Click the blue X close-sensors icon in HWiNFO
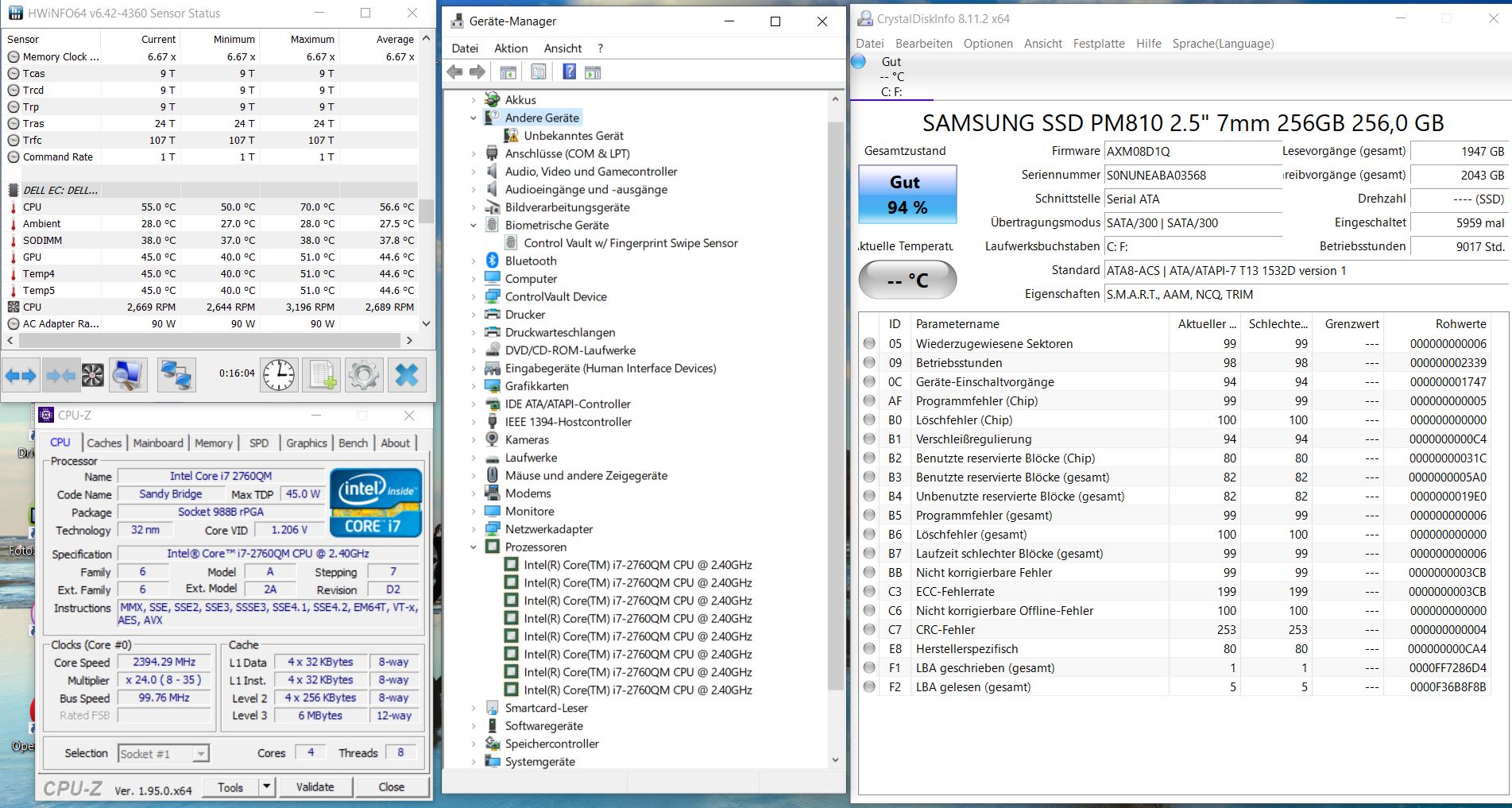This screenshot has height=808, width=1512. coord(407,375)
